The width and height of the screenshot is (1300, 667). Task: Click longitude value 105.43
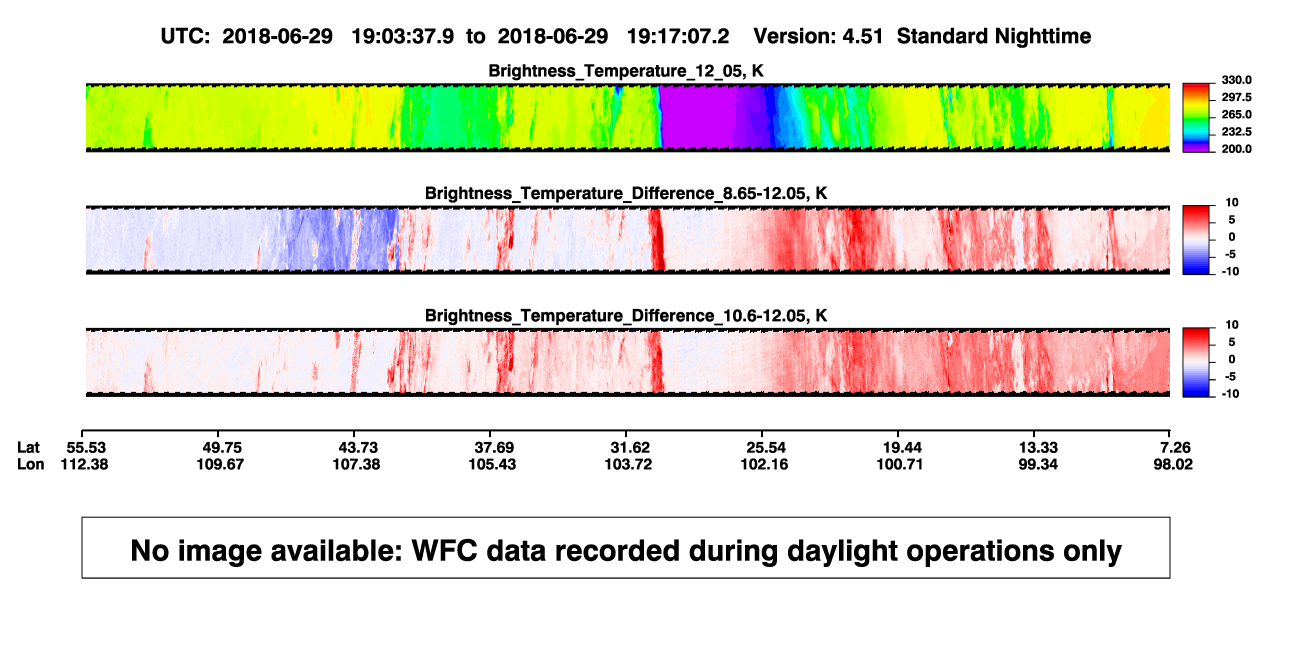(x=492, y=464)
